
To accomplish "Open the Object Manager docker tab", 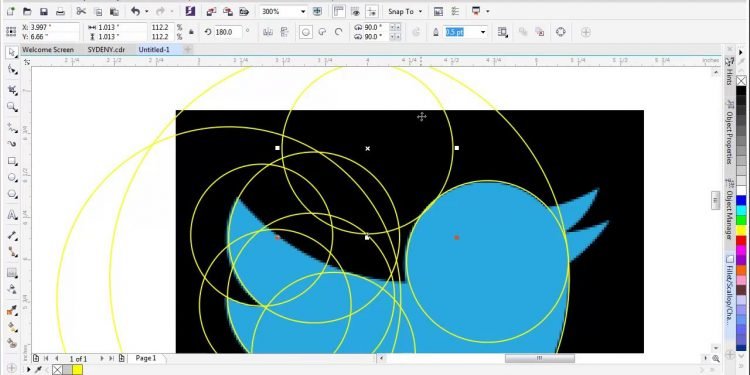I will coord(729,209).
